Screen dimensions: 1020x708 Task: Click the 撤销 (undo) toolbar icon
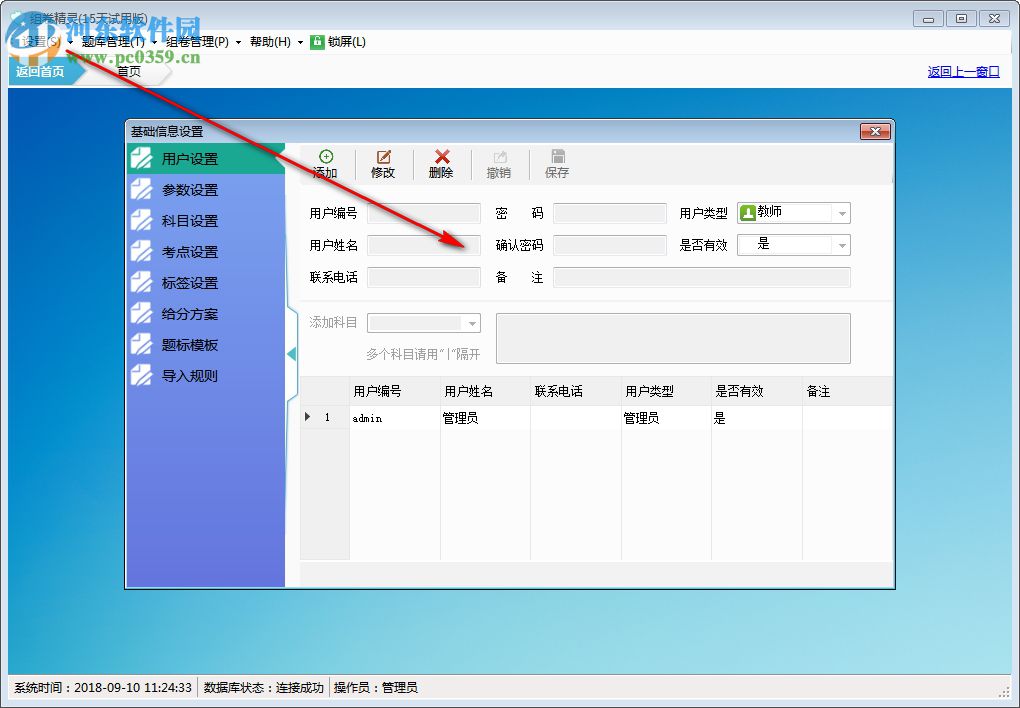pos(500,157)
